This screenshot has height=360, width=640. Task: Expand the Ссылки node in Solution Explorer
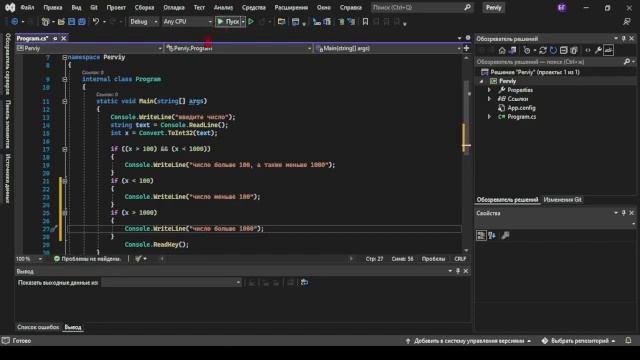point(489,99)
